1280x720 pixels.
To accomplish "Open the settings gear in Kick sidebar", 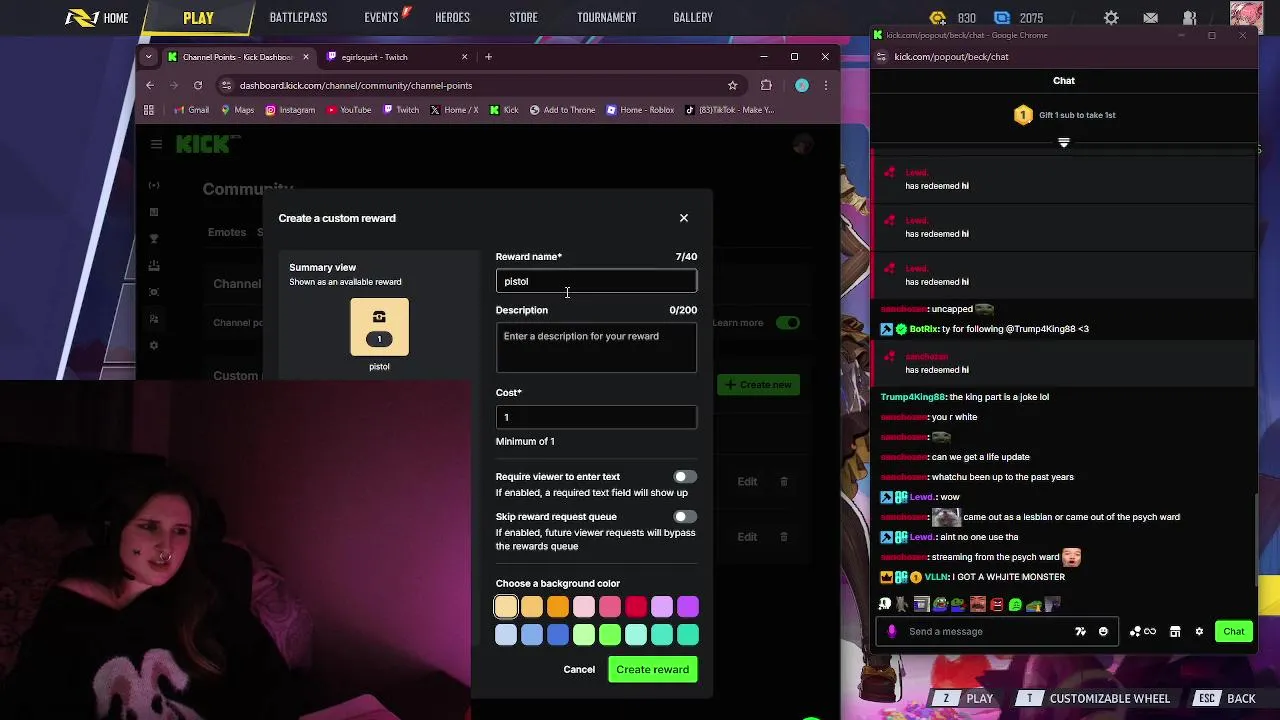I will point(153,346).
